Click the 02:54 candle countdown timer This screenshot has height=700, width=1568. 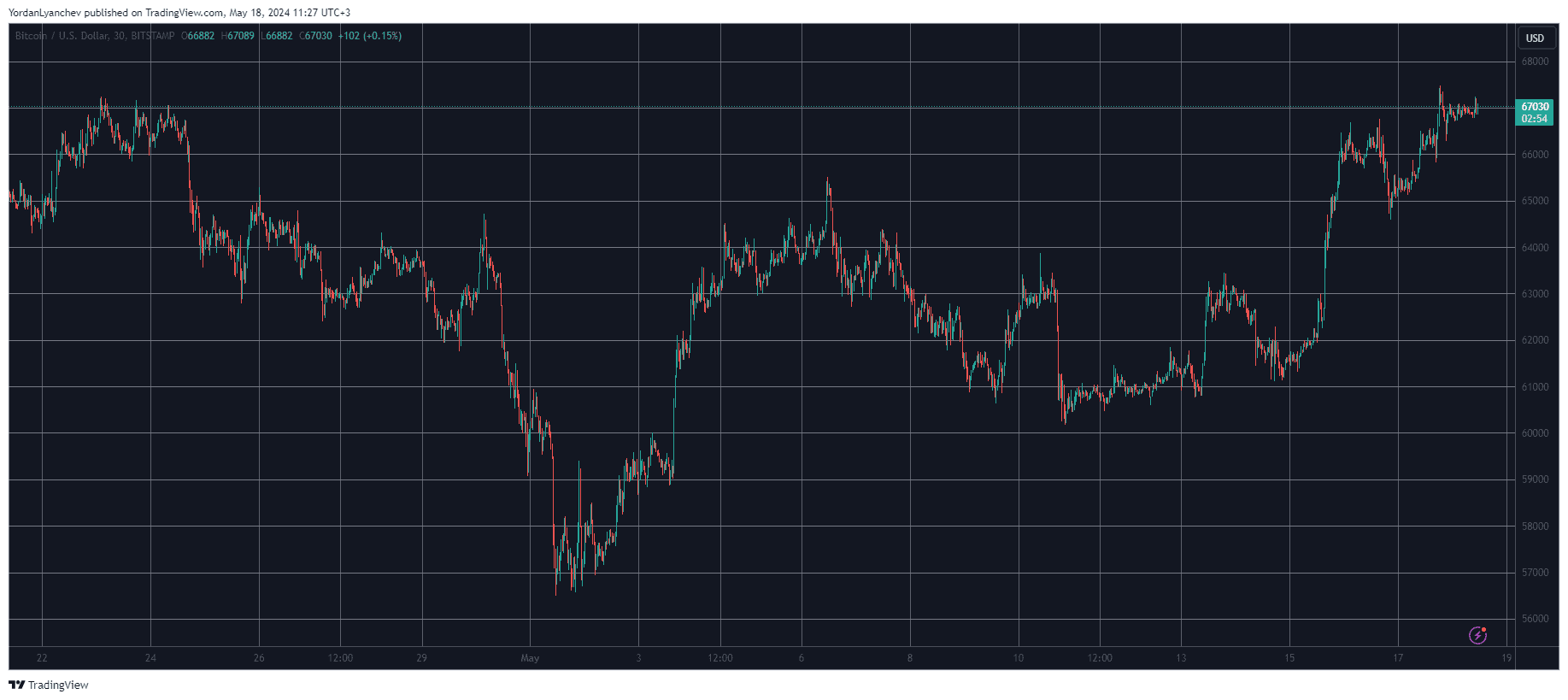(x=1535, y=119)
